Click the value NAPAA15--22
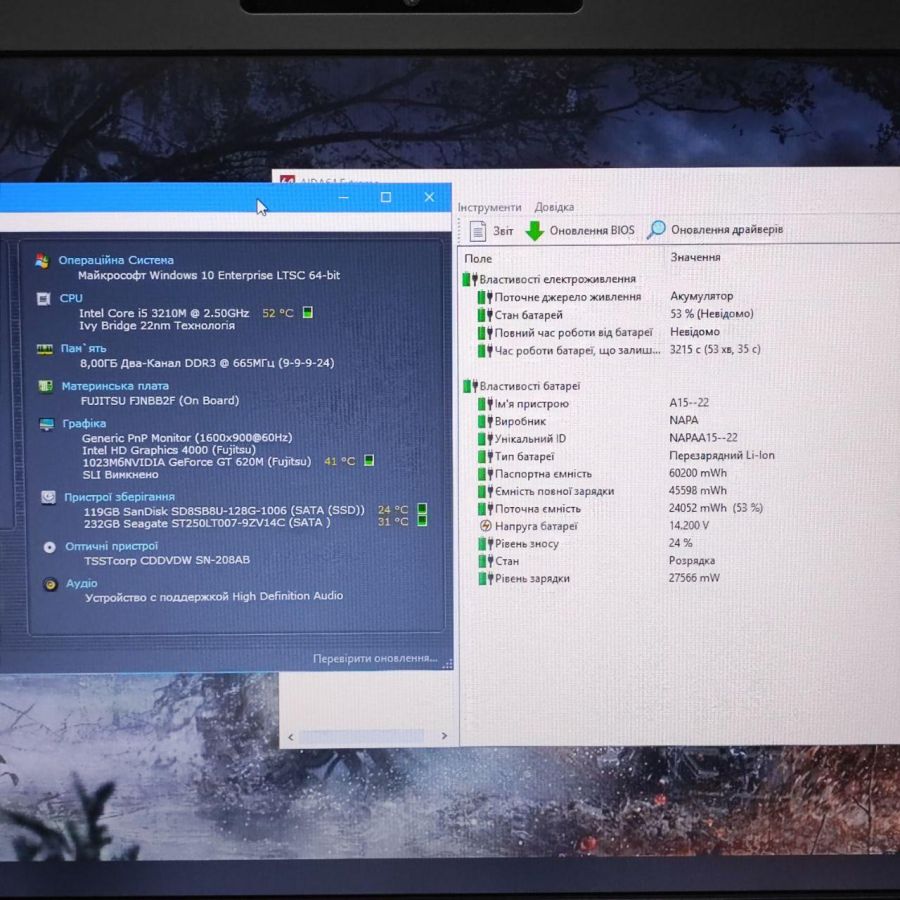Viewport: 900px width, 900px height. coord(703,437)
